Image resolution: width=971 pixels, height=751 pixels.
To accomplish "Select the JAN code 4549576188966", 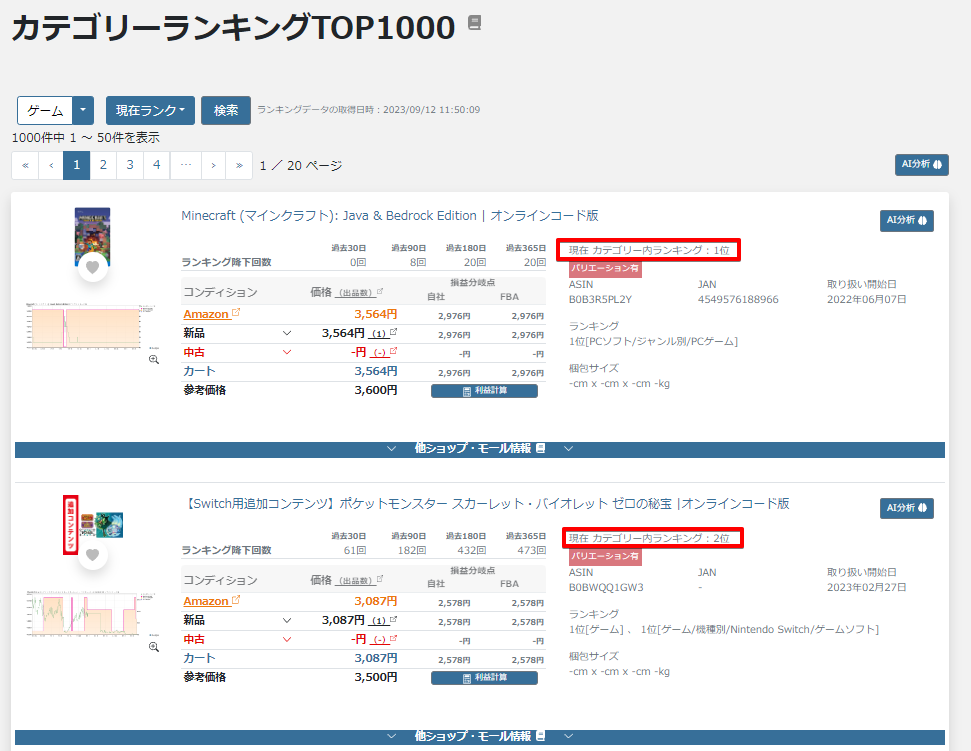I will (x=738, y=300).
